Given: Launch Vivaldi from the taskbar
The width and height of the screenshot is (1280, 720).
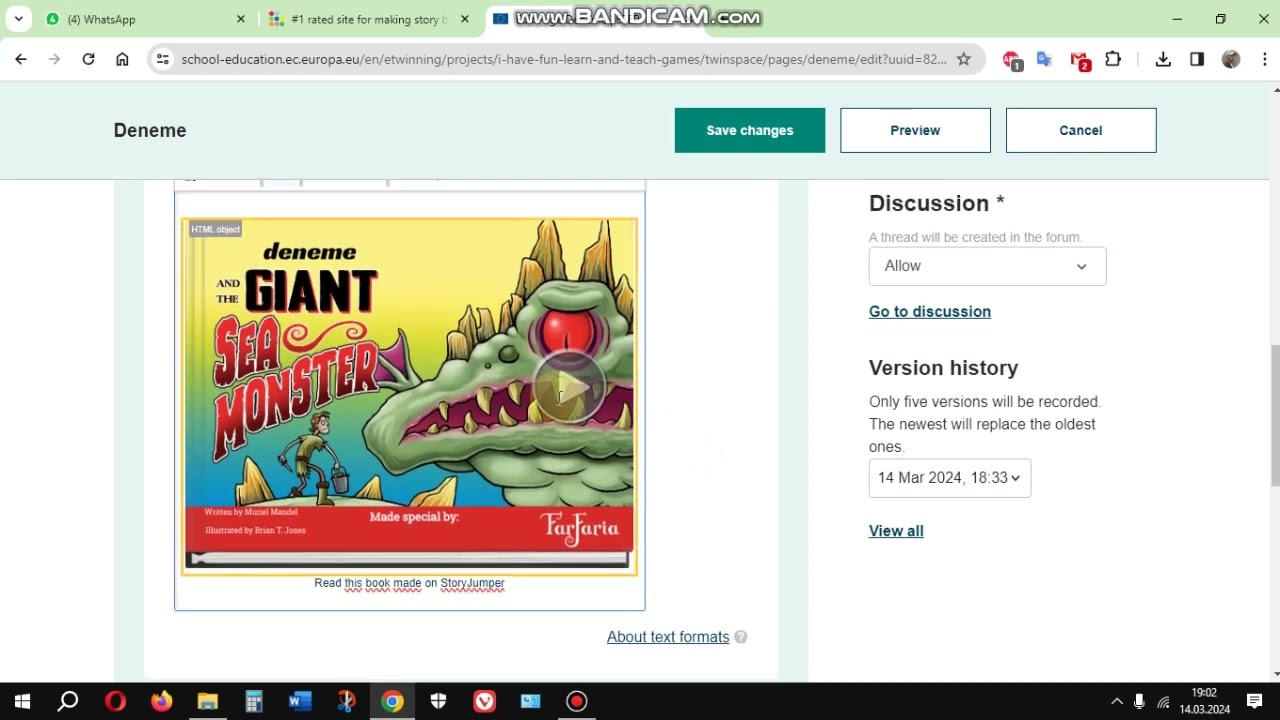Looking at the screenshot, I should click(485, 701).
